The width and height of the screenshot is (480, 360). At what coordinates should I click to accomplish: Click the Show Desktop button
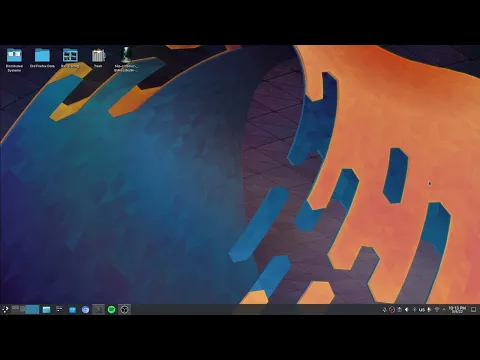473,310
